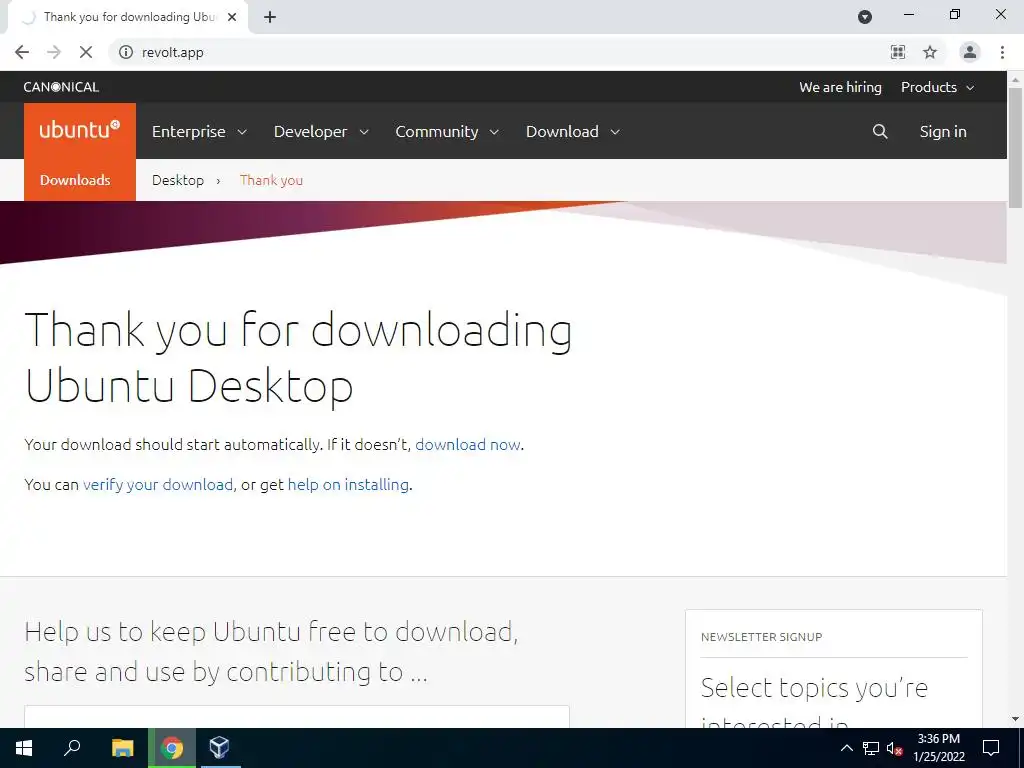This screenshot has height=768, width=1024.
Task: Open a new tab with the plus button
Action: click(x=270, y=17)
